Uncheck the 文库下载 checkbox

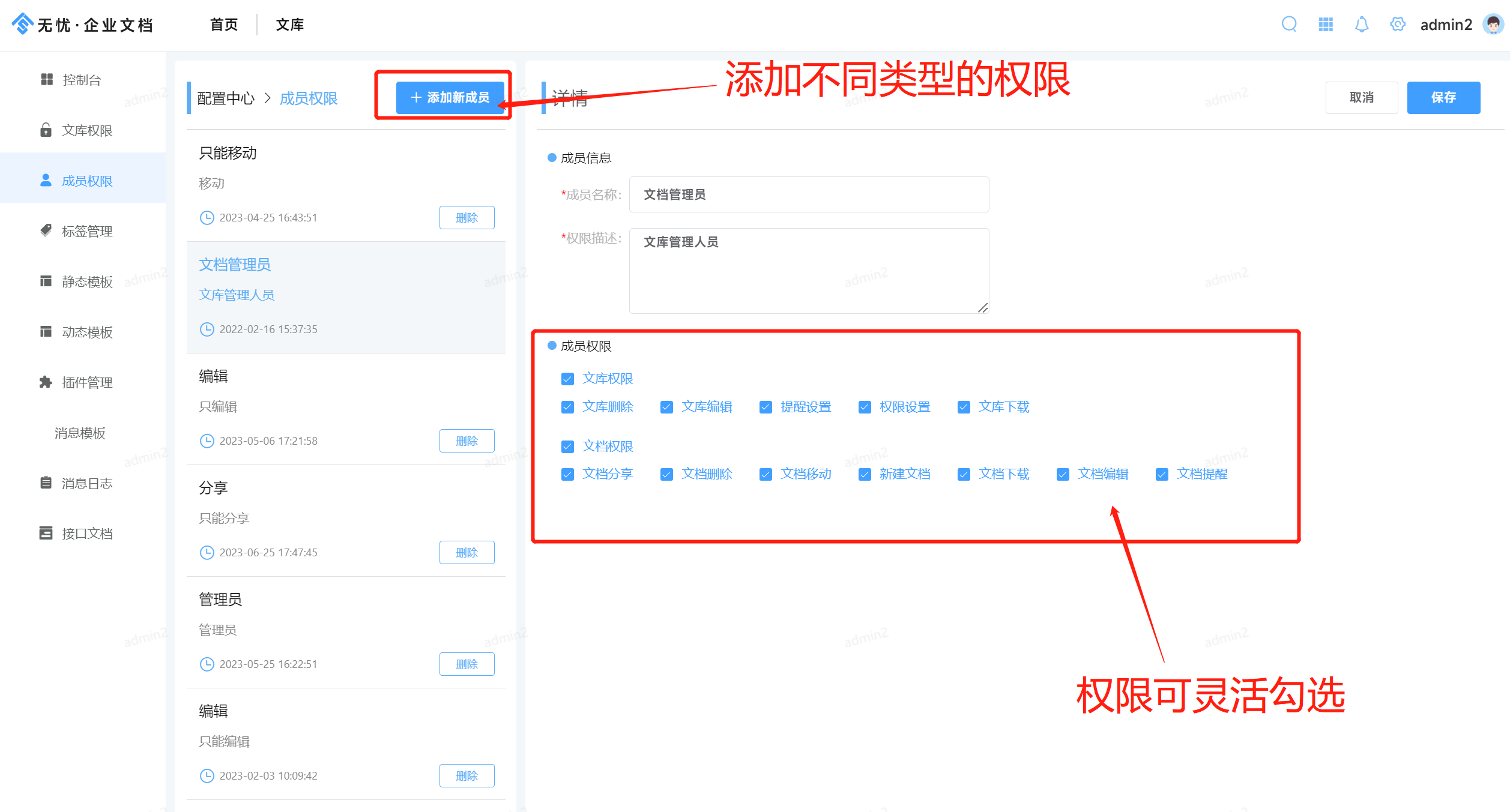(964, 408)
